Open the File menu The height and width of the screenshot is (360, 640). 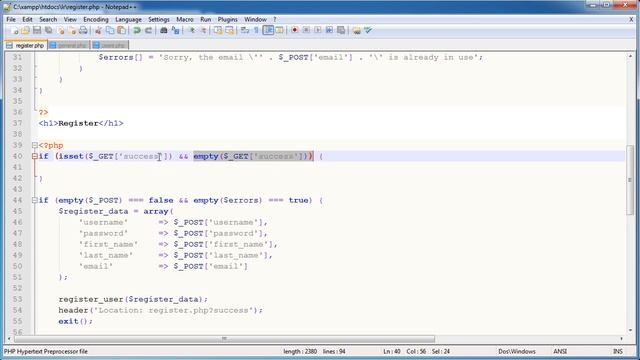point(11,19)
